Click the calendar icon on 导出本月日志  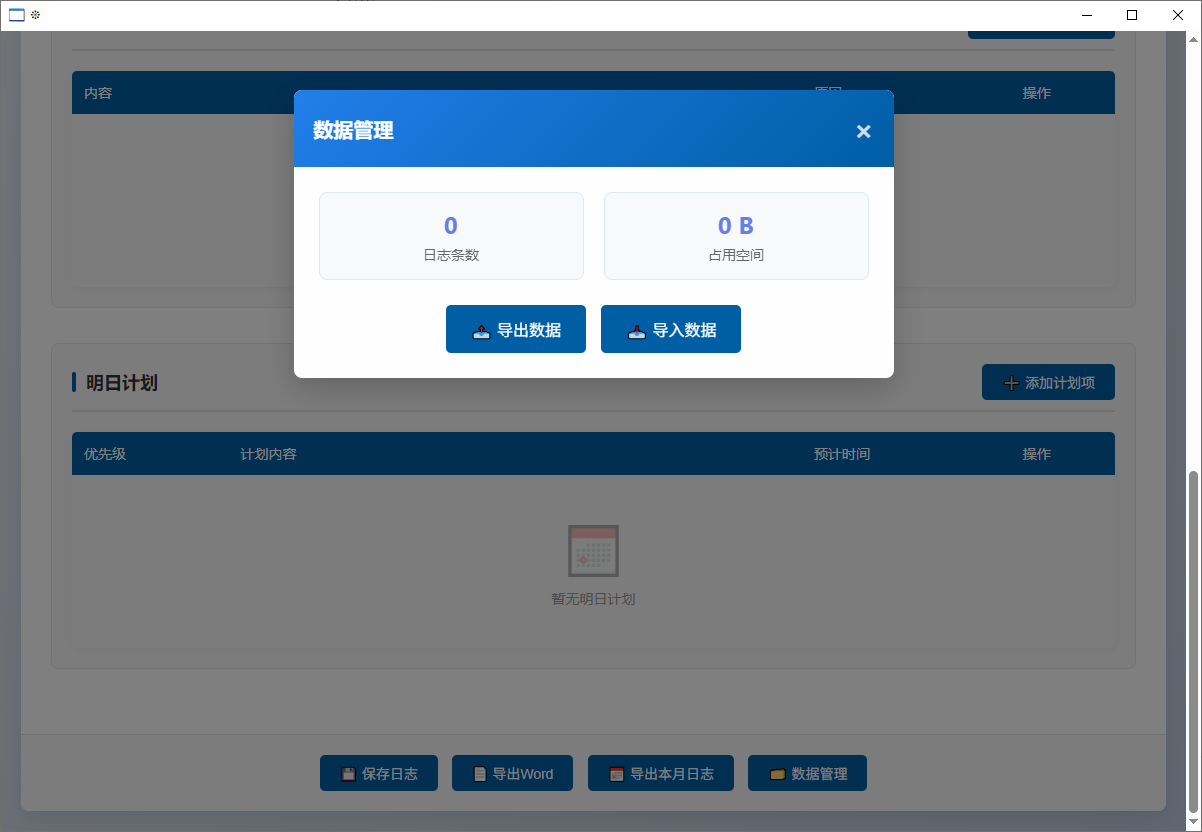(x=617, y=772)
